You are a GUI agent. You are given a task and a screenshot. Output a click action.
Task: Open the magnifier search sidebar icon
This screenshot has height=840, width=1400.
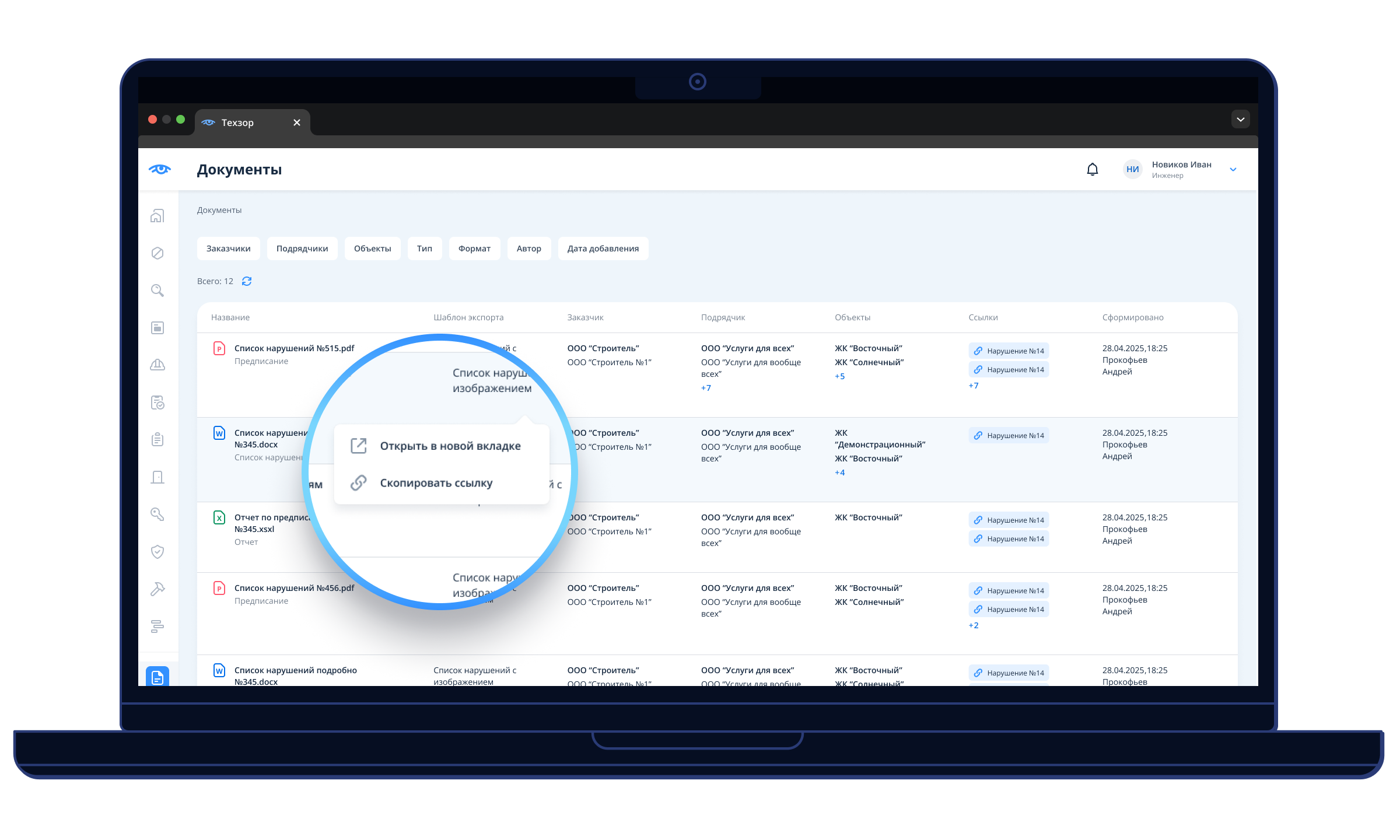click(157, 290)
